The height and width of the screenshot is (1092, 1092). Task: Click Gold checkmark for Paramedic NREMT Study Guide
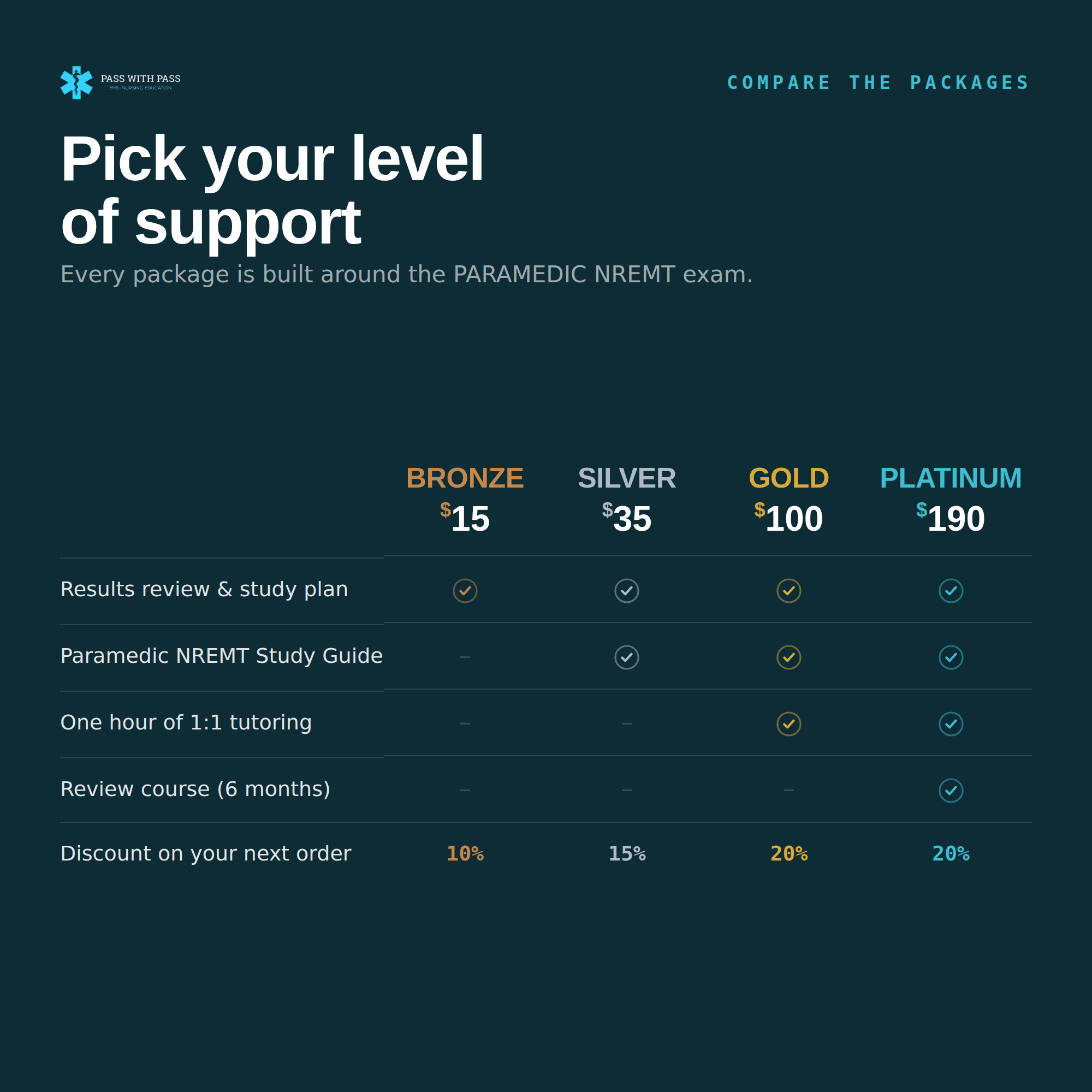click(x=789, y=657)
